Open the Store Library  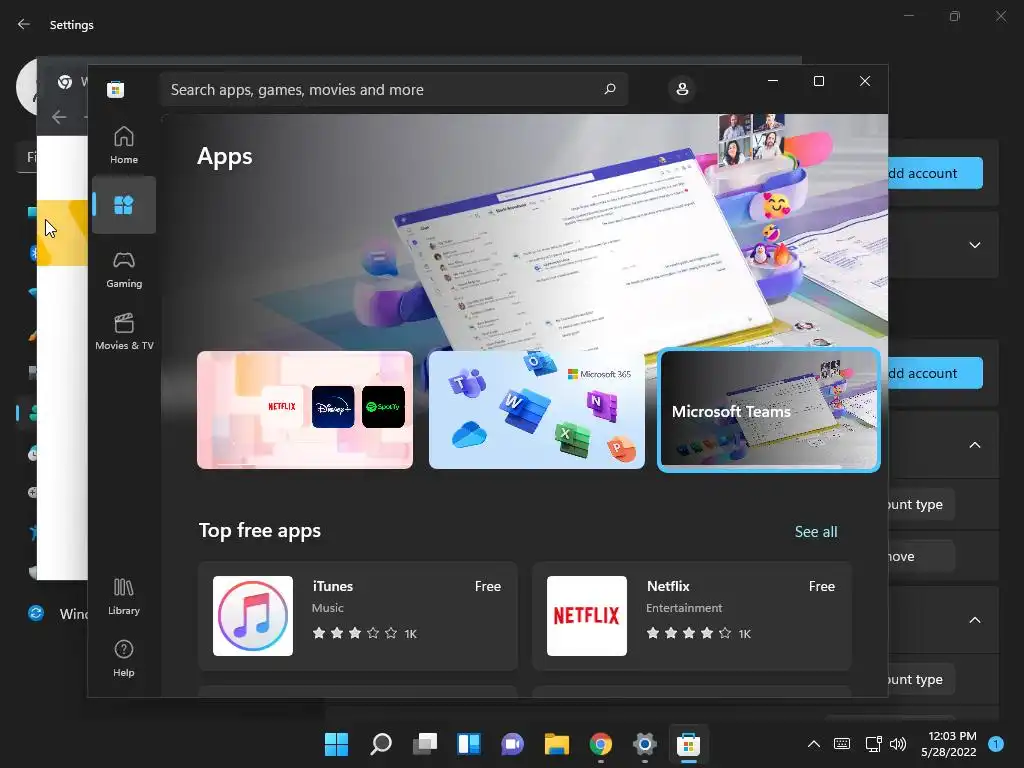point(123,596)
